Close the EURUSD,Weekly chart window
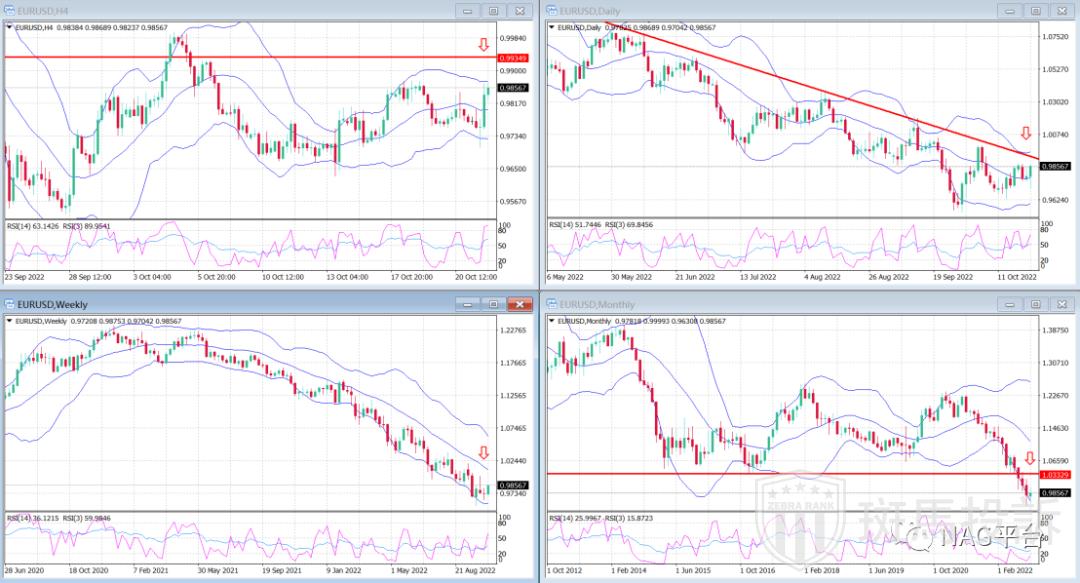This screenshot has width=1080, height=583. 518,303
